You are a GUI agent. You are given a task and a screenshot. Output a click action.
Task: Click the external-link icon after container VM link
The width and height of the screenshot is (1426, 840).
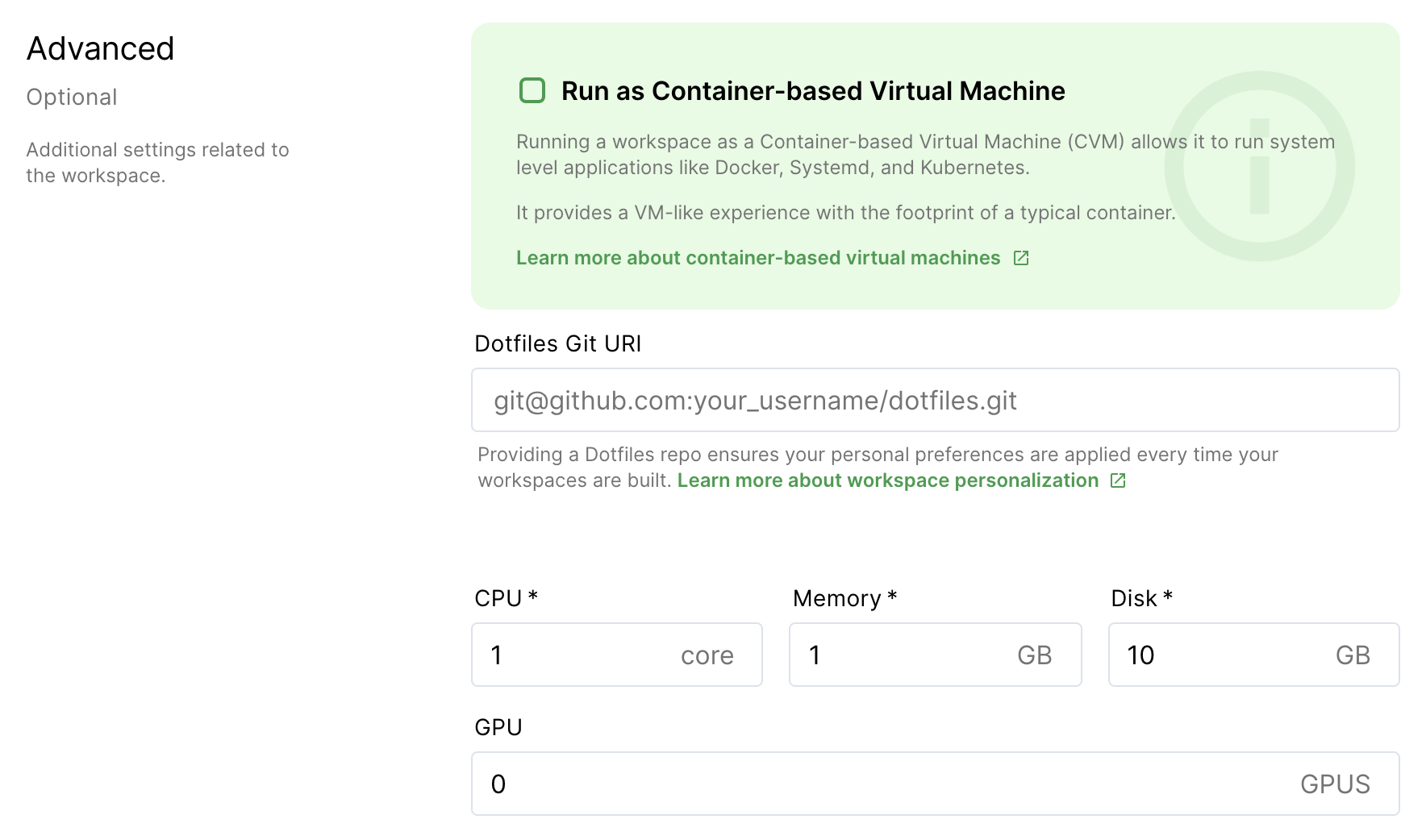tap(1021, 258)
